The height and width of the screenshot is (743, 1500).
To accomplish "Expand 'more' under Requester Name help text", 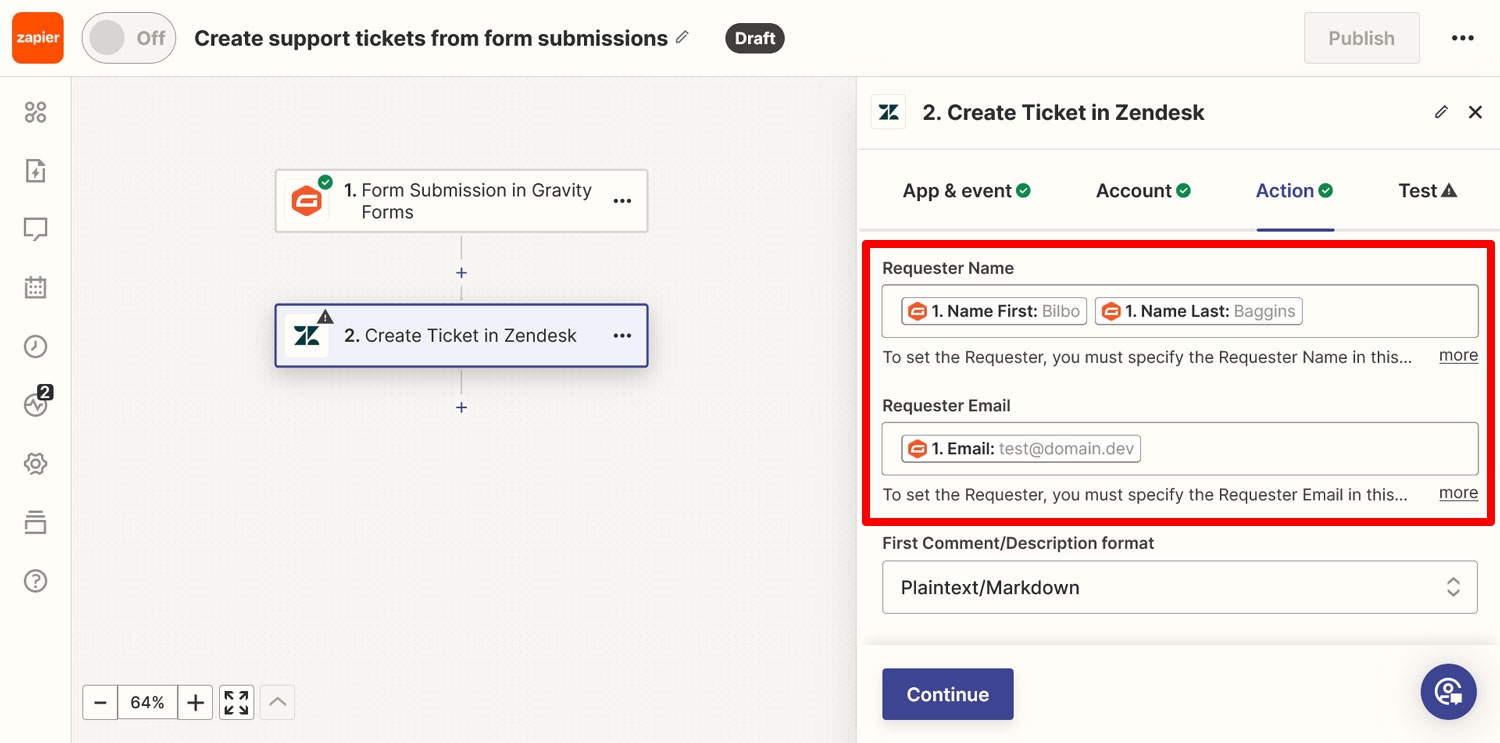I will click(1458, 356).
